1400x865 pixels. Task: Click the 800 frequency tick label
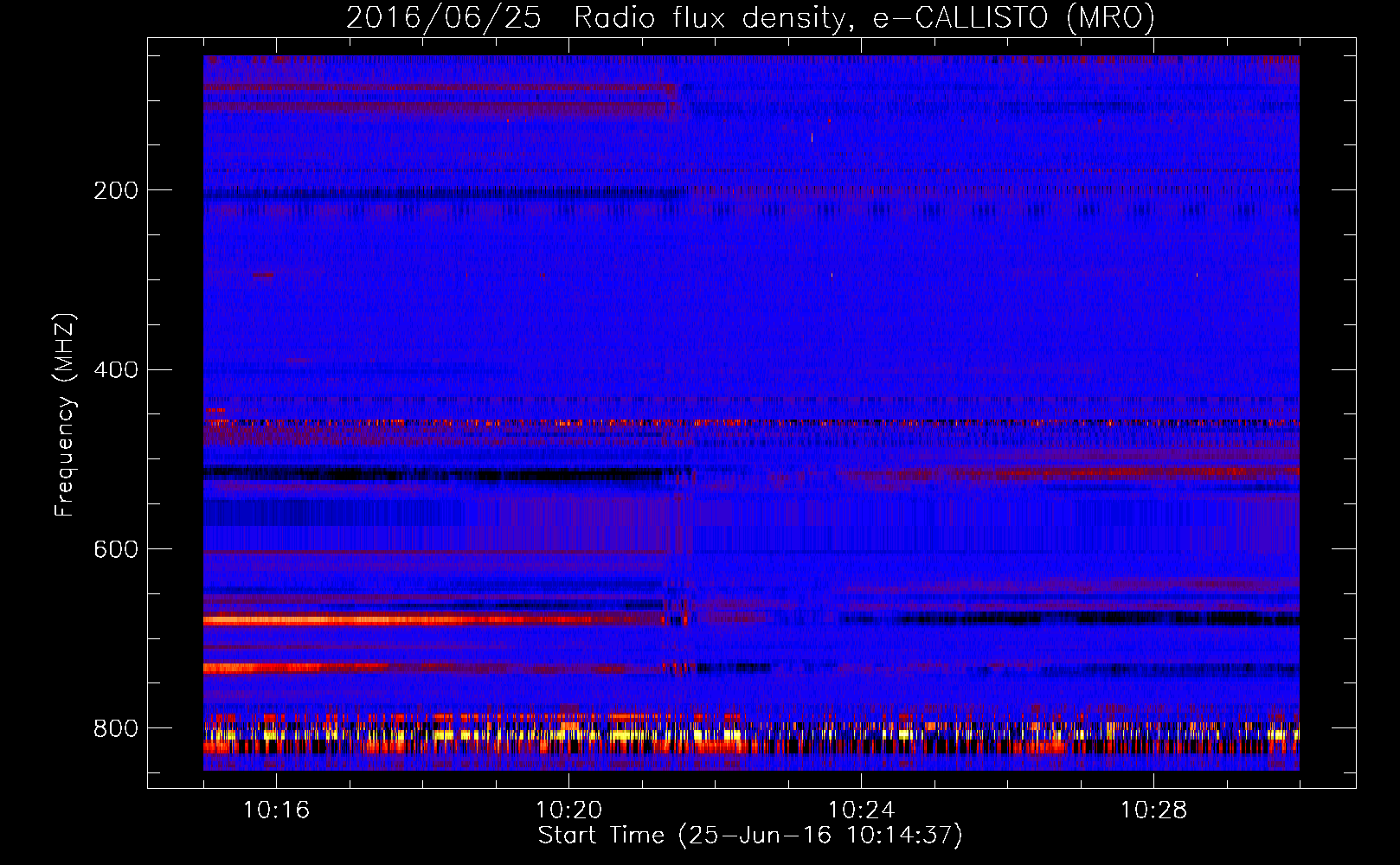[x=115, y=729]
